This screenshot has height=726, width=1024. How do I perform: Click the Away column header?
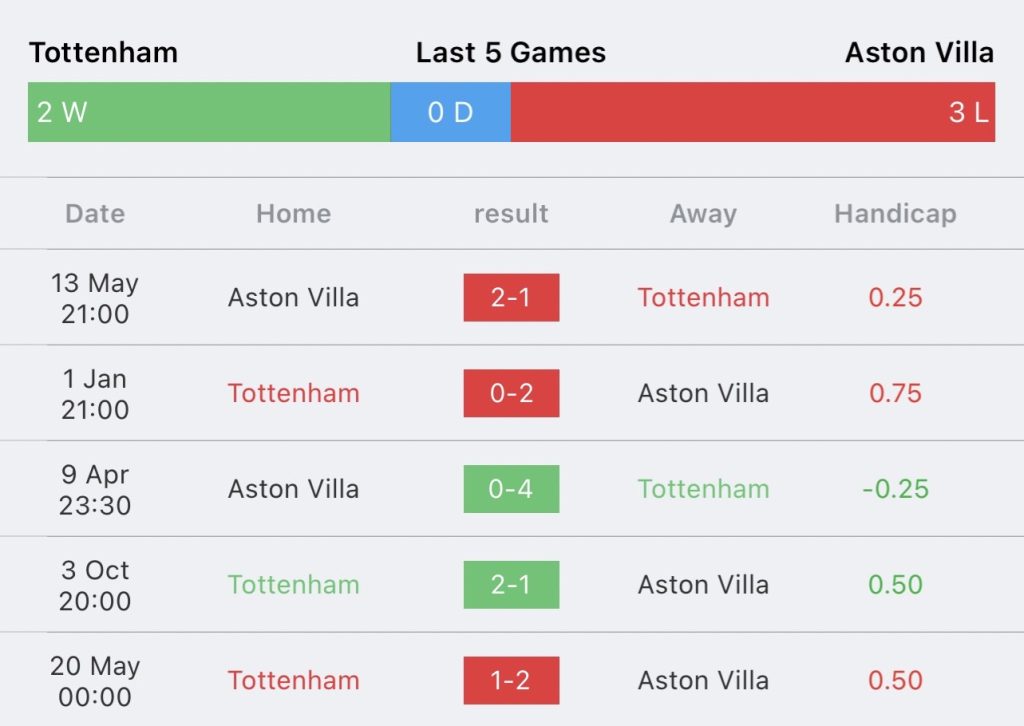[x=703, y=214]
